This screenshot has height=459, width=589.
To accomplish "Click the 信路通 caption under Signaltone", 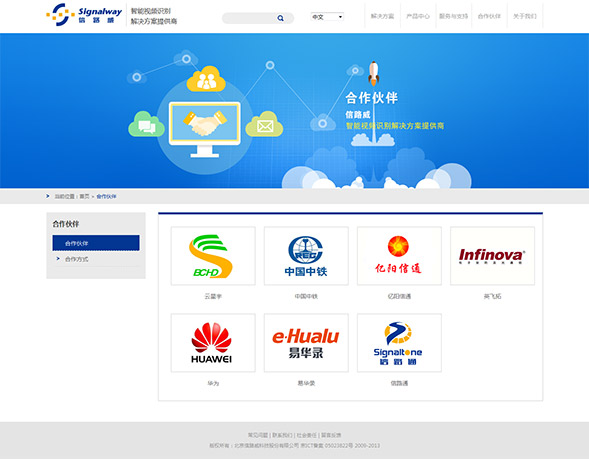I will tap(399, 384).
